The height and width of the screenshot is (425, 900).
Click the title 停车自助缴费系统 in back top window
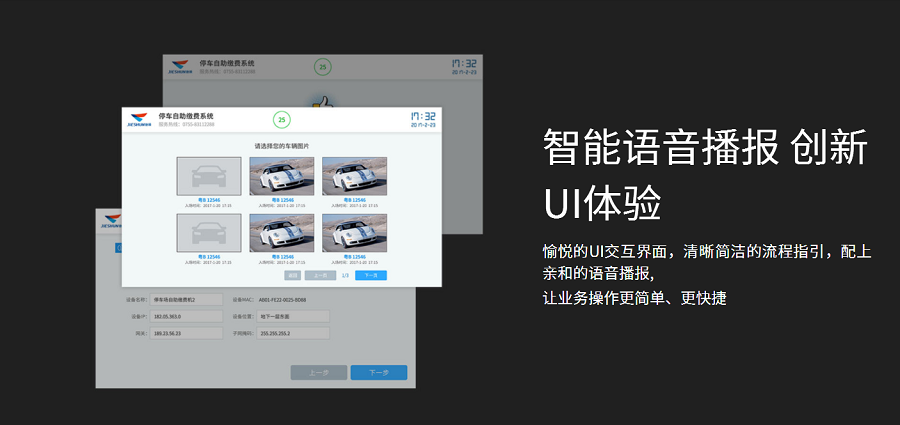click(x=227, y=63)
